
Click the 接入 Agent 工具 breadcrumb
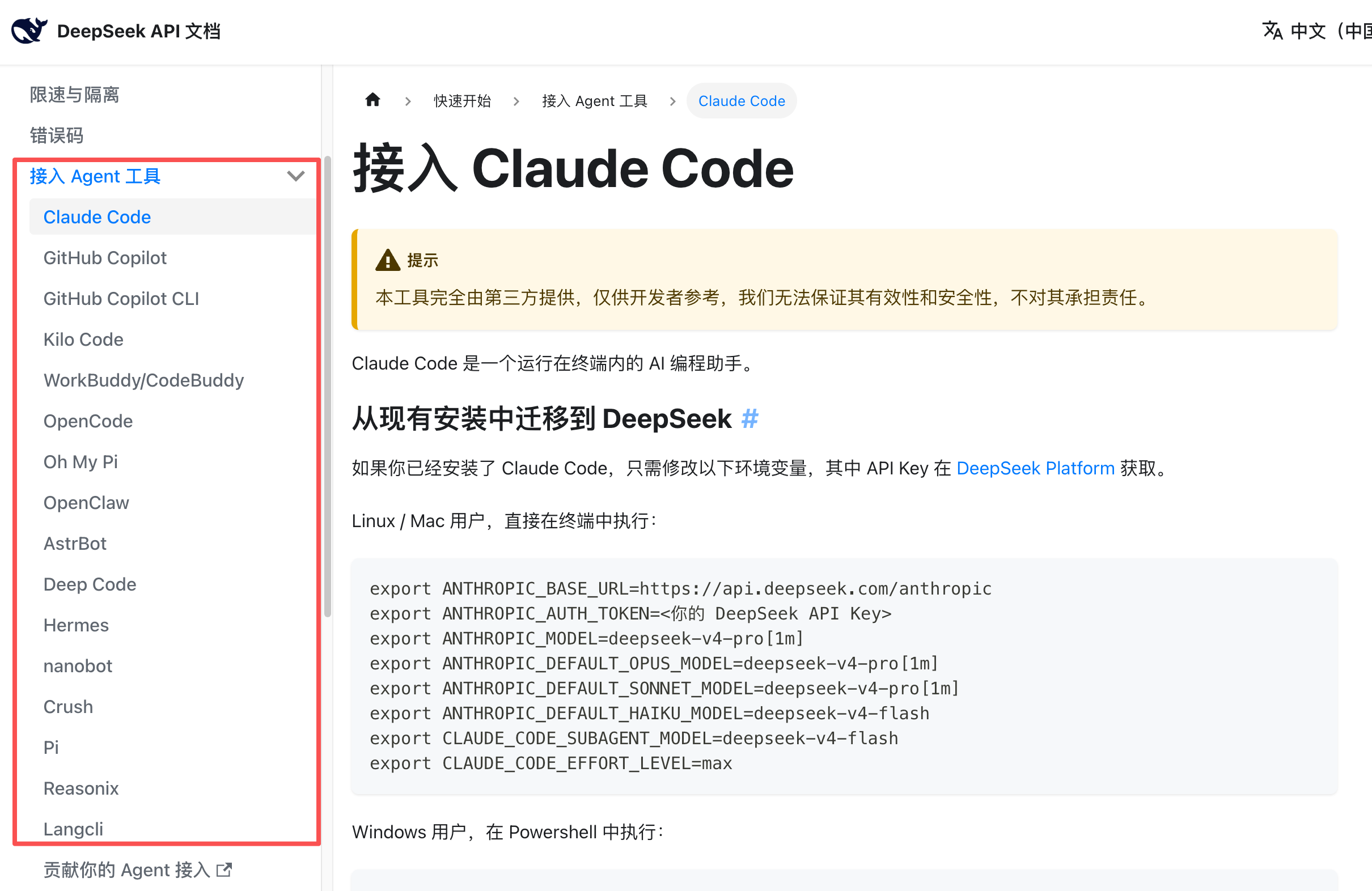click(x=595, y=101)
